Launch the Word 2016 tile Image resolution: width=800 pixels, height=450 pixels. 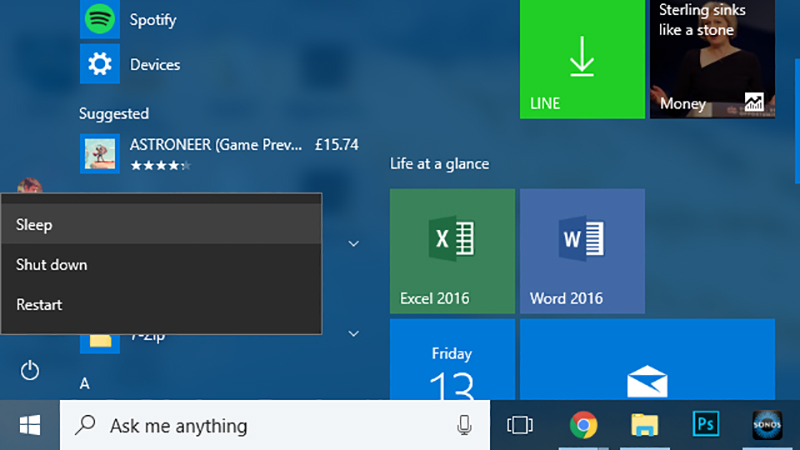(x=582, y=251)
